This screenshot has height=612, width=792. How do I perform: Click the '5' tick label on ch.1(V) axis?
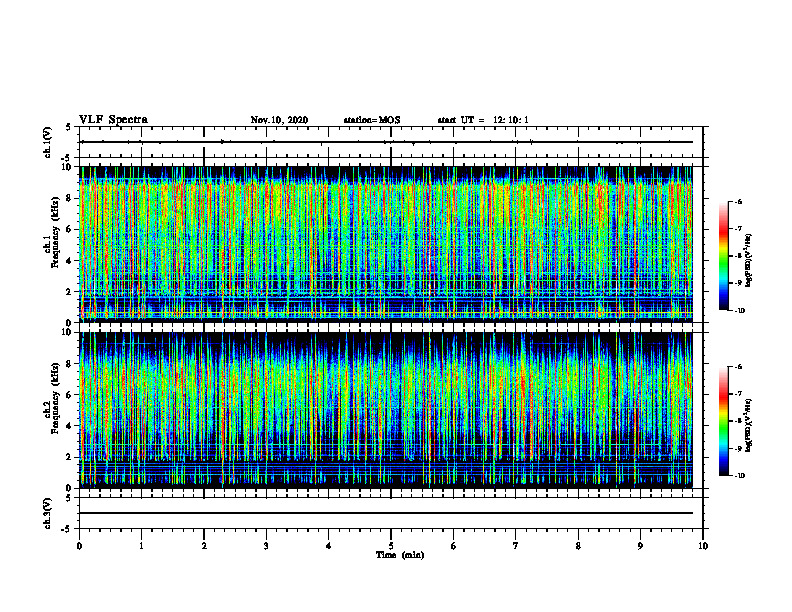pos(69,127)
